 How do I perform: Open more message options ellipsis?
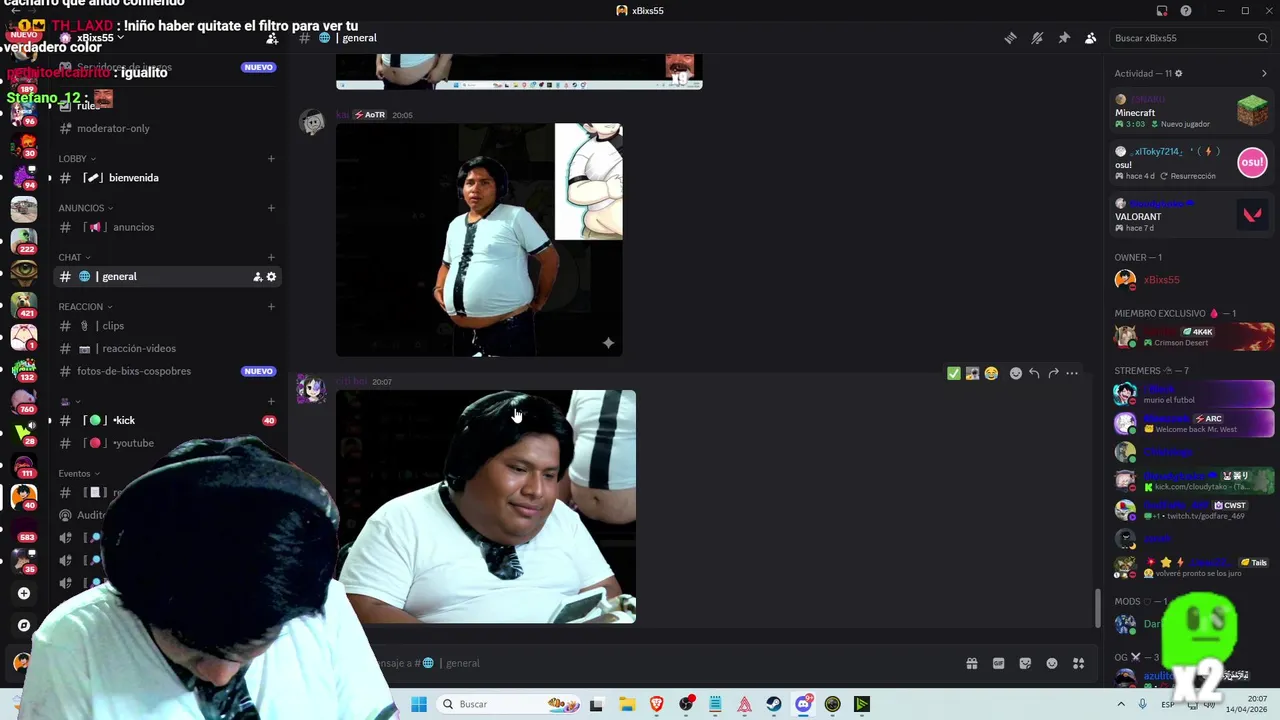pyautogui.click(x=1072, y=374)
